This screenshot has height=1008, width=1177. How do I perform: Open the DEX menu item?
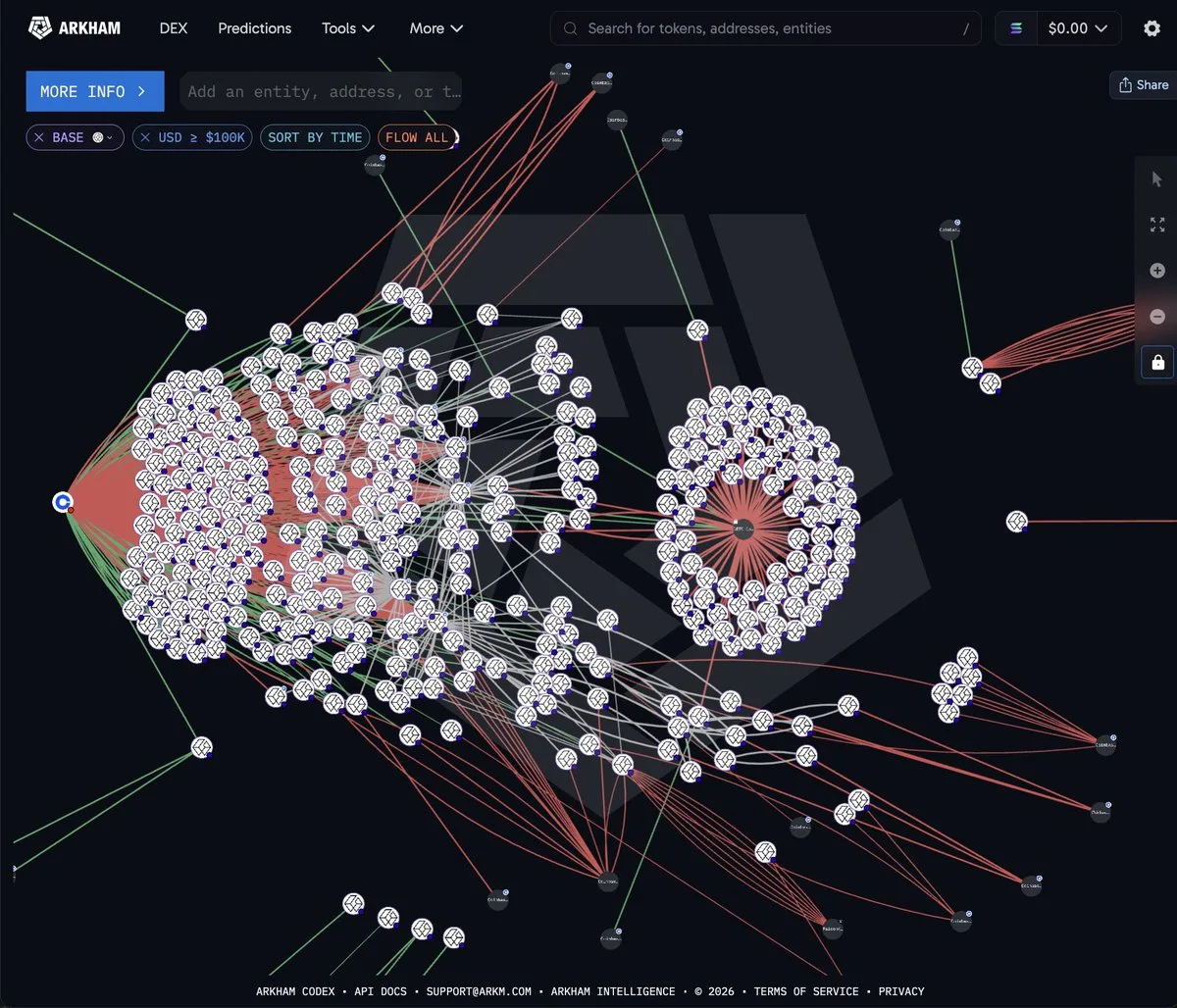(x=174, y=28)
